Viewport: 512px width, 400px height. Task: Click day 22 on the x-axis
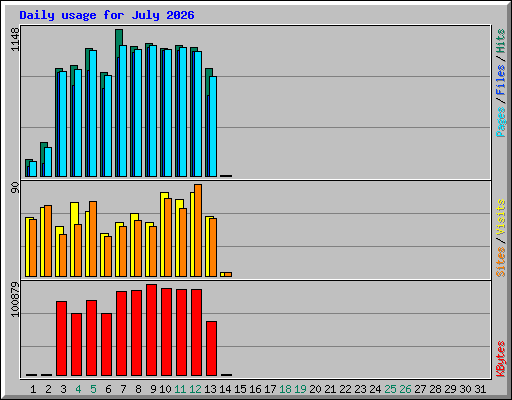click(x=345, y=389)
